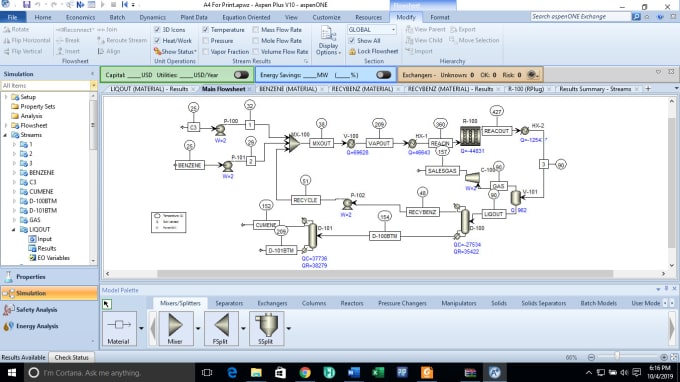Viewport: 680px width, 382px height.
Task: Collapse the LIQOUT stream node
Action: coord(14,229)
